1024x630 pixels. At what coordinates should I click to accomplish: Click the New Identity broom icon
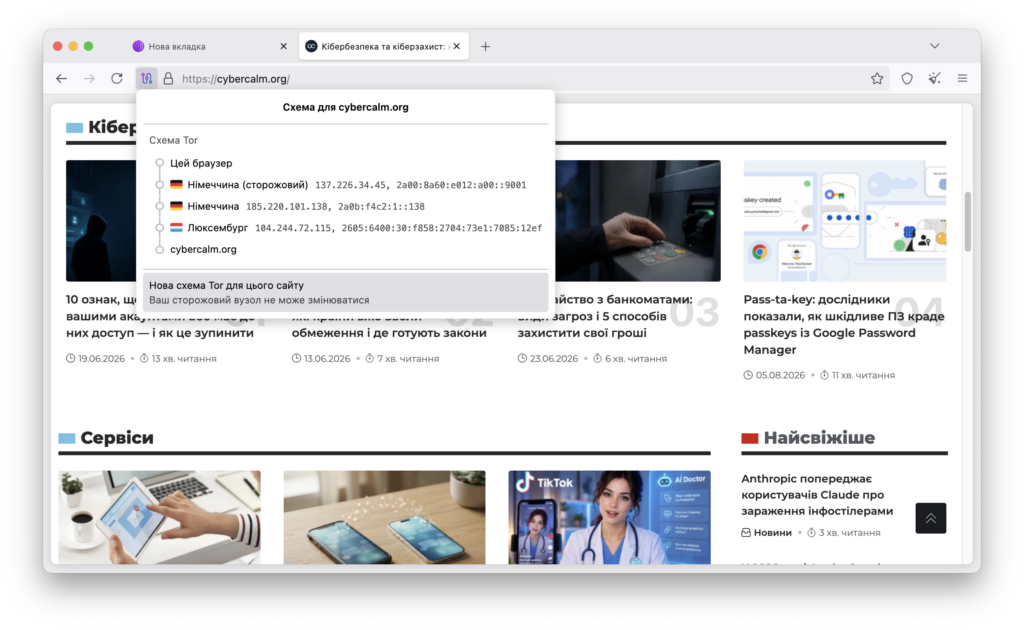tap(935, 79)
